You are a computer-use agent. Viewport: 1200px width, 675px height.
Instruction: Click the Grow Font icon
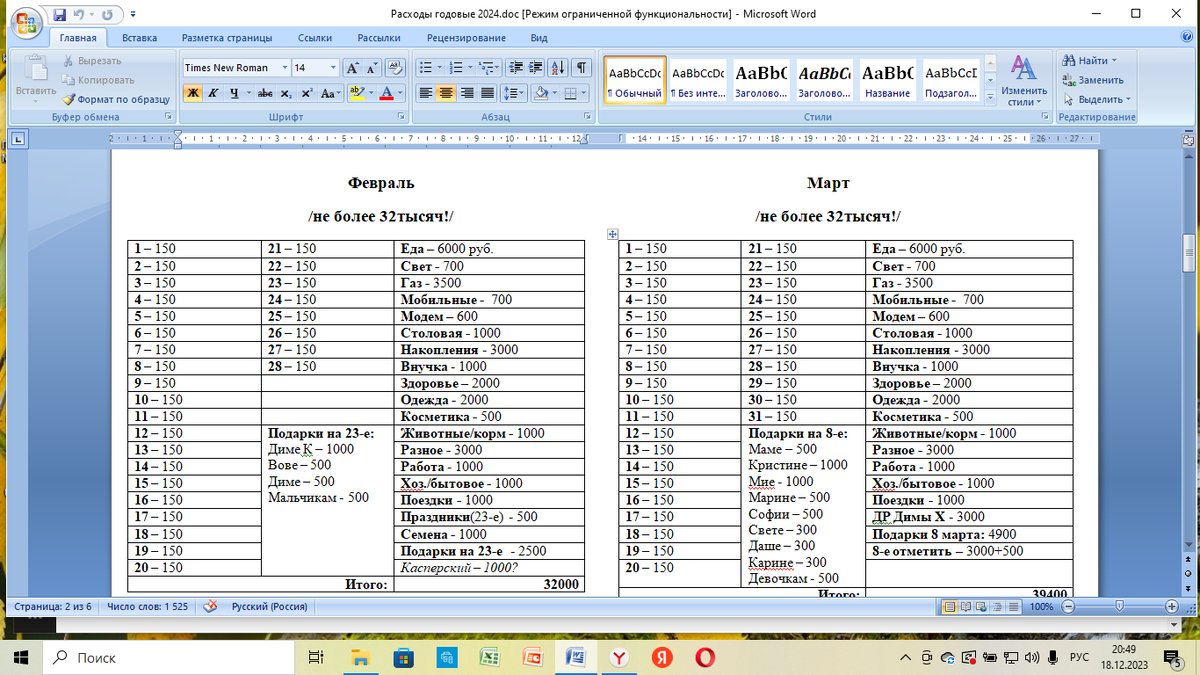(352, 68)
